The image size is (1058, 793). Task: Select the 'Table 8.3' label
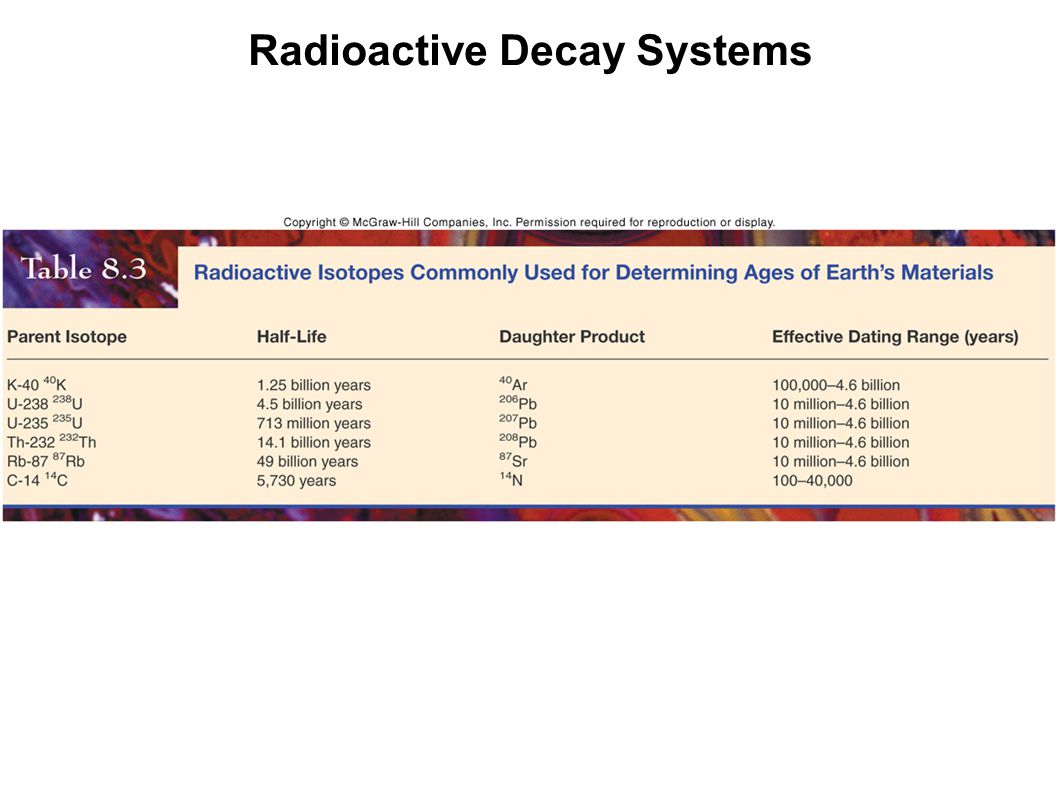(84, 268)
